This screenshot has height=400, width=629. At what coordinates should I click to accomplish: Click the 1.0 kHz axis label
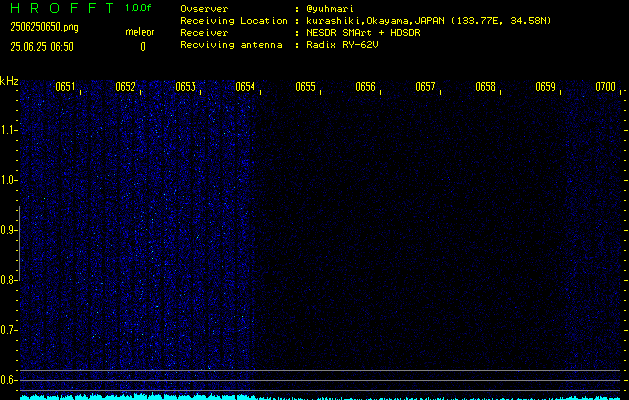pos(8,180)
